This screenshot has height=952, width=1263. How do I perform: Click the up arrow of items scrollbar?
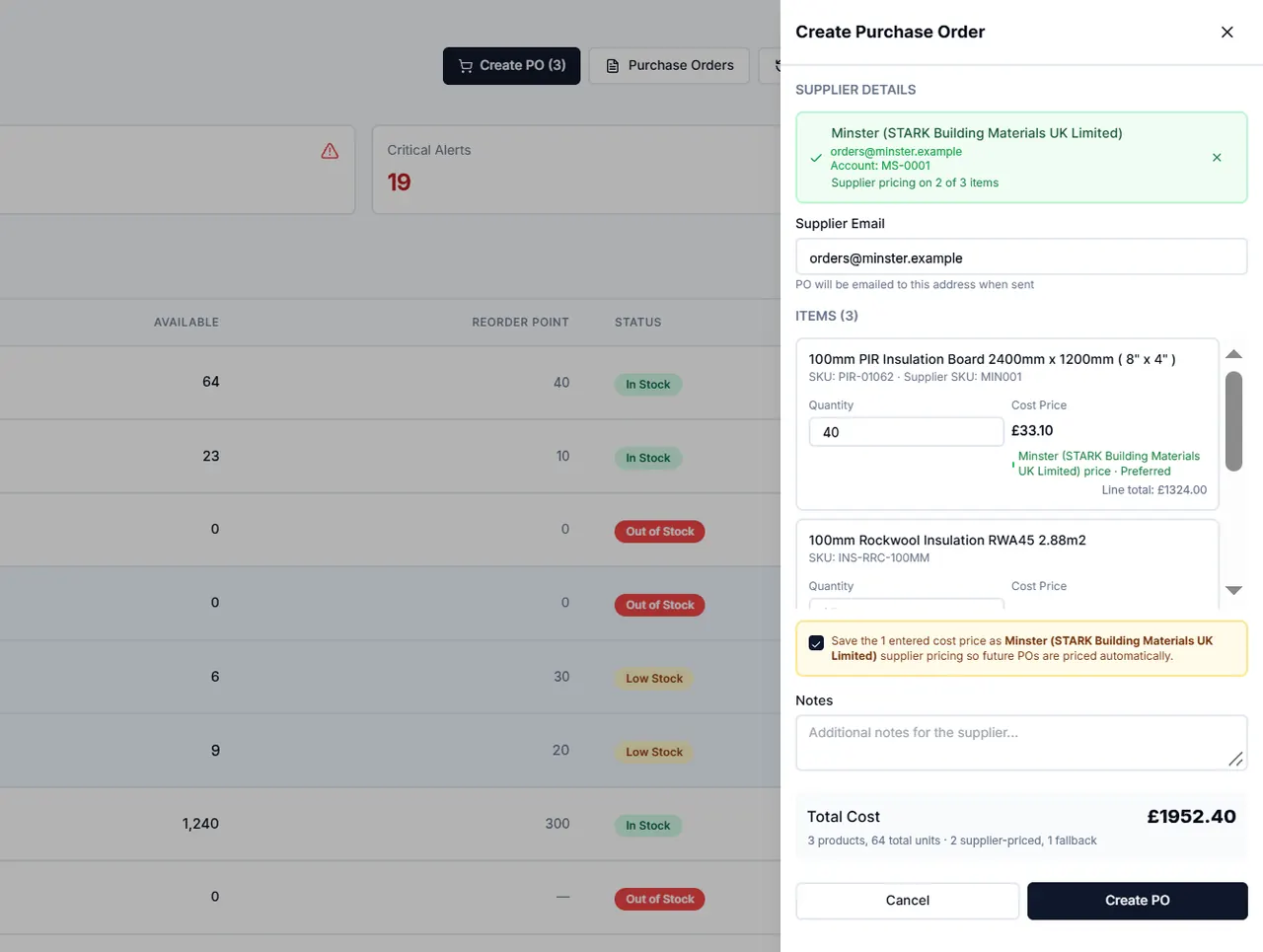[1233, 354]
